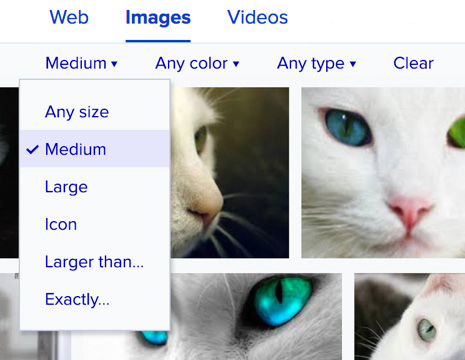The width and height of the screenshot is (465, 360).
Task: Open the Any color filter dropdown
Action: click(197, 63)
